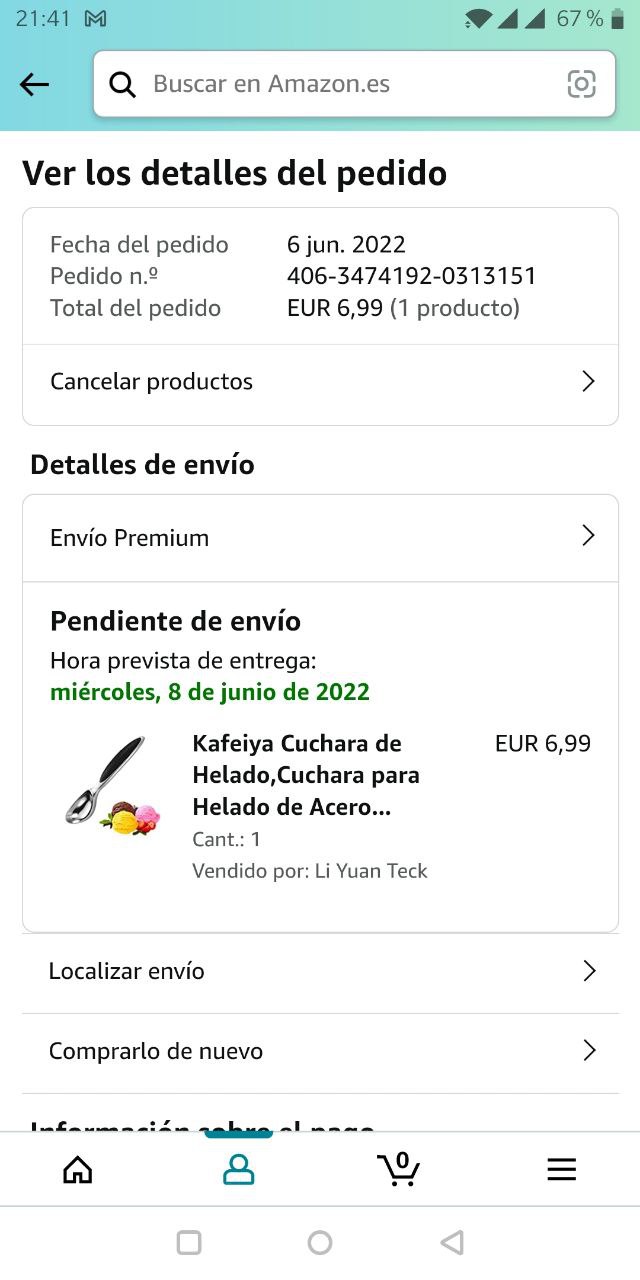The width and height of the screenshot is (640, 1280).
Task: Tap the search magnifier icon
Action: click(x=122, y=85)
